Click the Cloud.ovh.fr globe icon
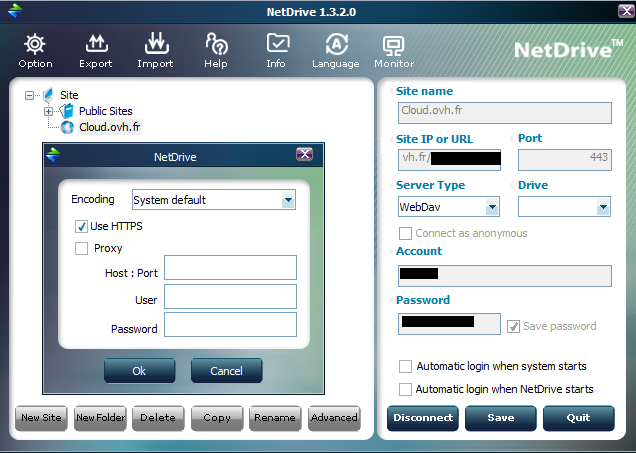The height and width of the screenshot is (453, 636). tap(67, 127)
